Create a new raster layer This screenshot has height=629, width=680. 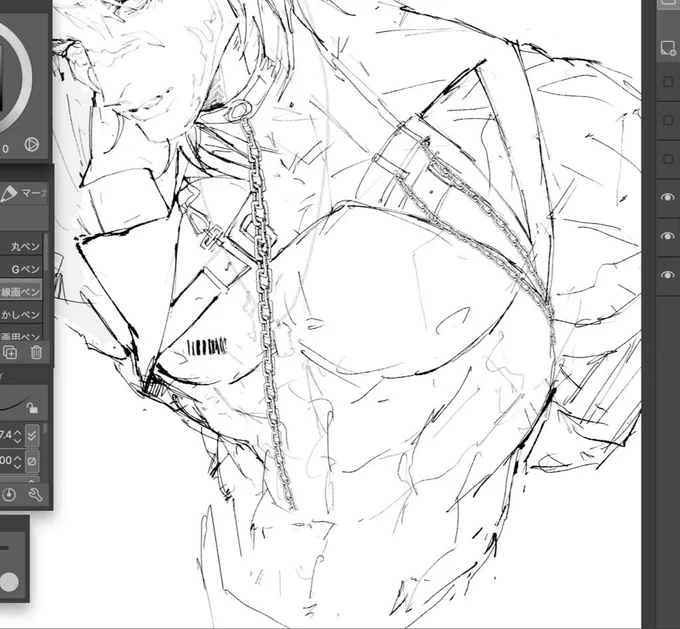(x=668, y=48)
